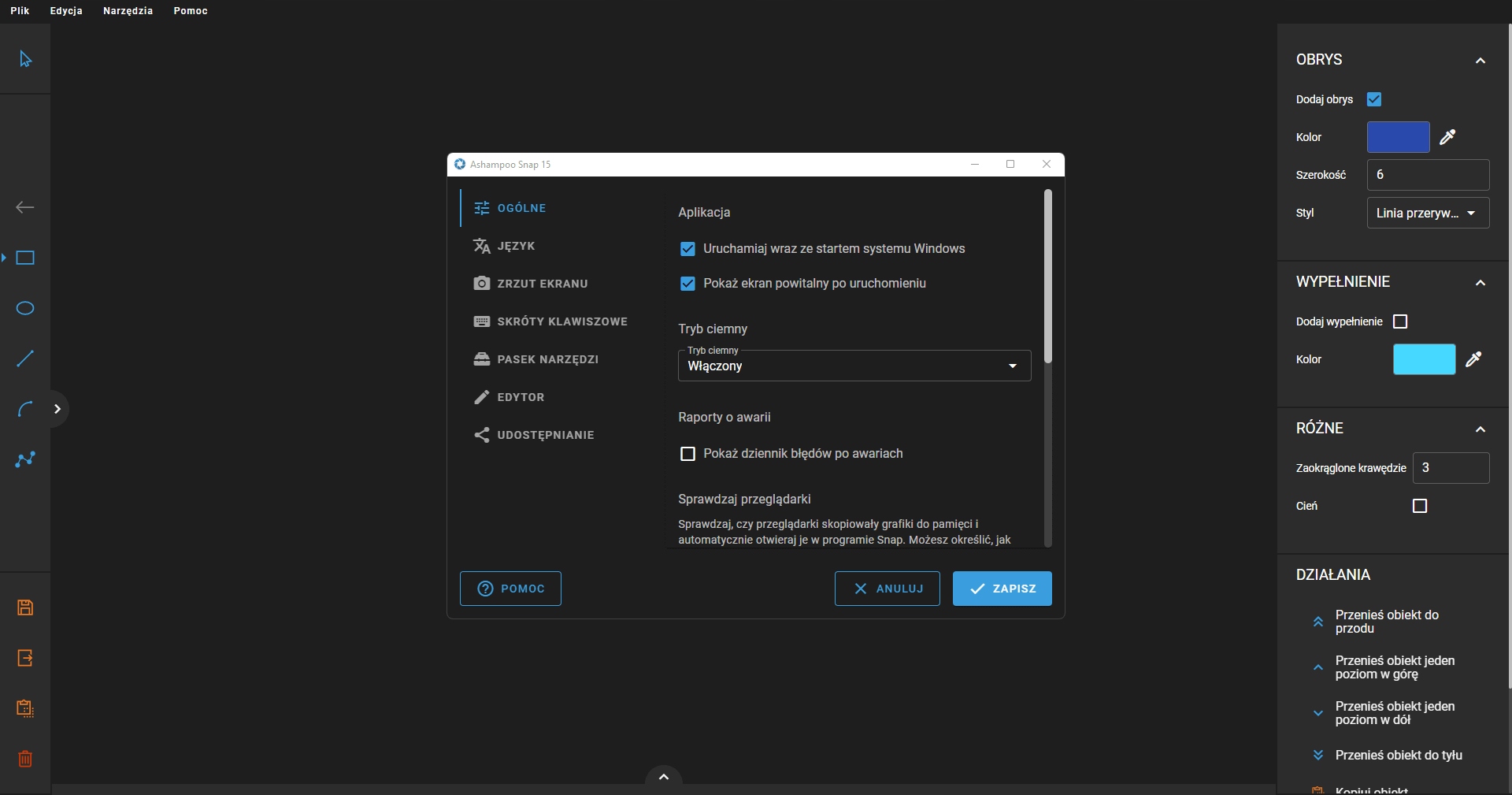Select the straight line tool

[25, 358]
